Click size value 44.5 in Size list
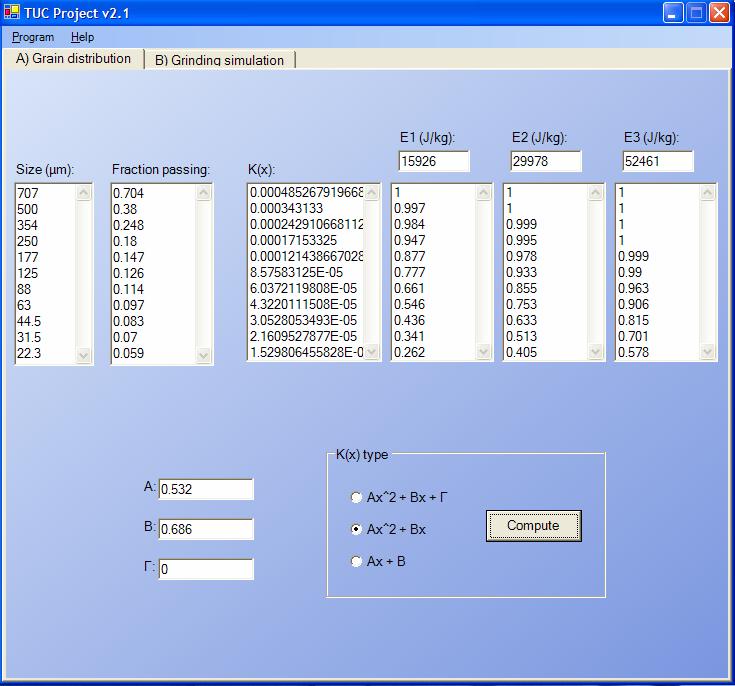Viewport: 735px width, 686px height. pyautogui.click(x=29, y=321)
